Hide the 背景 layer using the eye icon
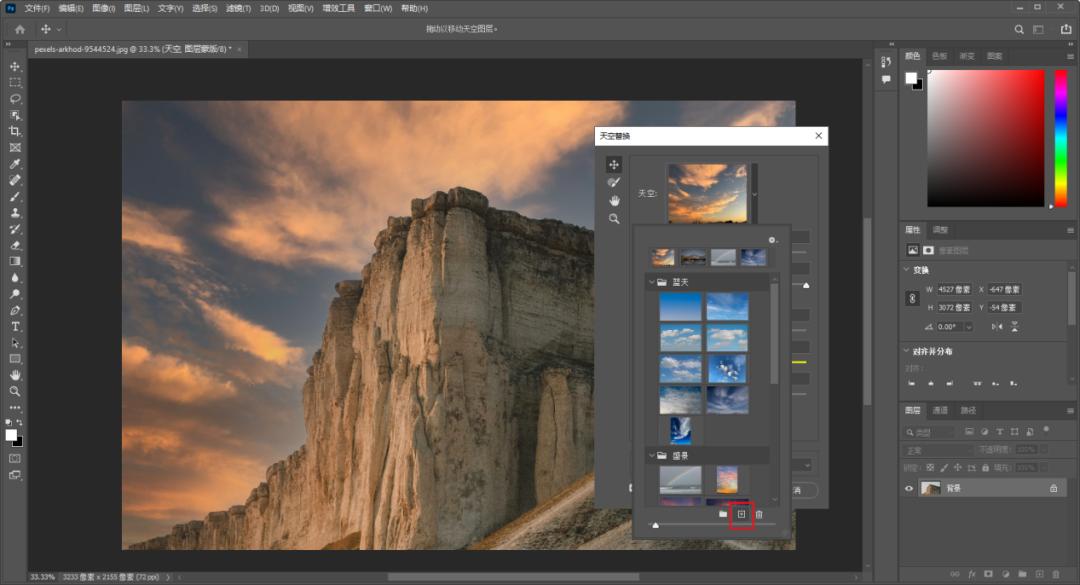1080x585 pixels. pos(909,488)
